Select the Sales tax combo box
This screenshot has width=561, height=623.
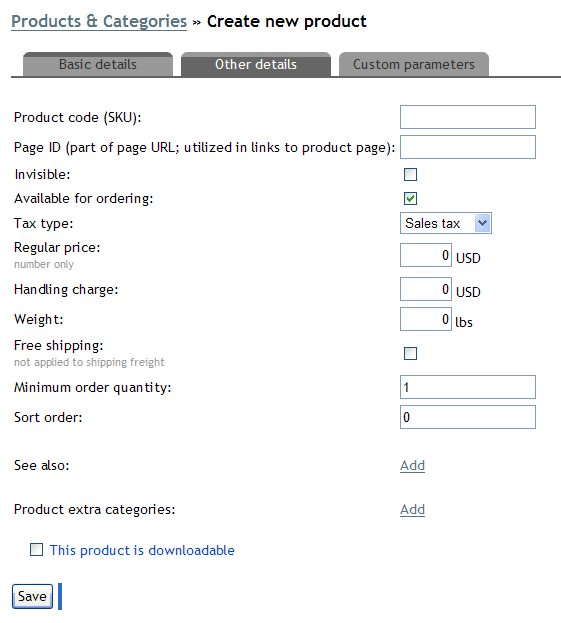[x=446, y=223]
